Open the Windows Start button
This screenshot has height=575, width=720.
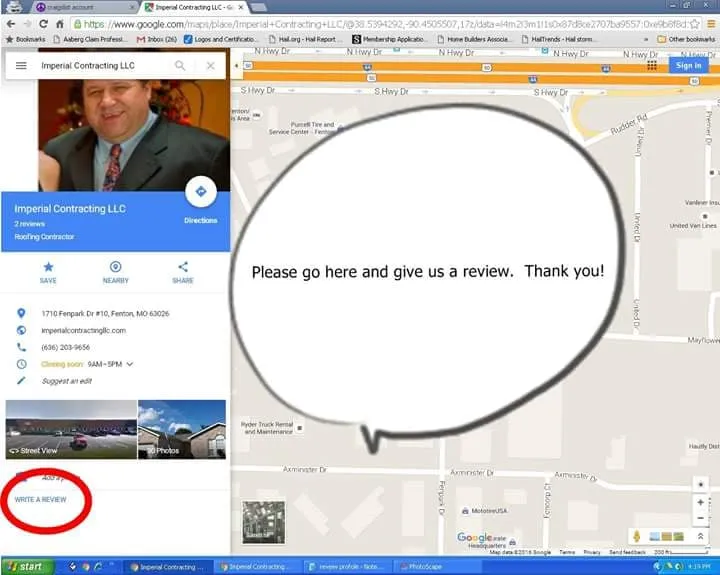[23, 567]
